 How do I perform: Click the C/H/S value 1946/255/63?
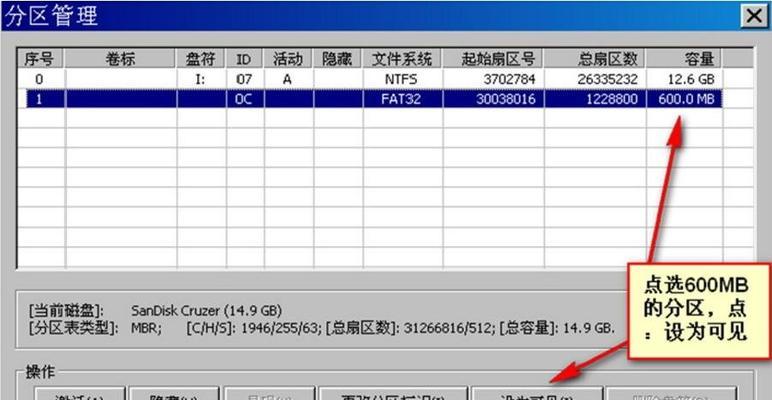click(280, 328)
